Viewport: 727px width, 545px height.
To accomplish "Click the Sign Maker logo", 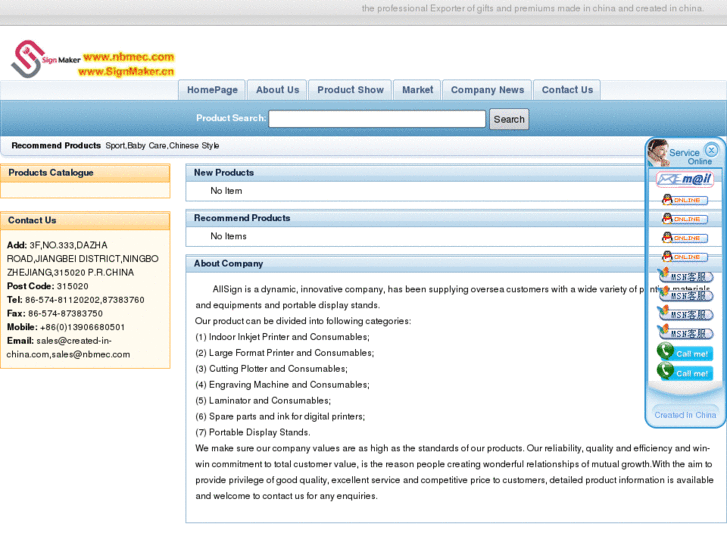I will tap(45, 59).
